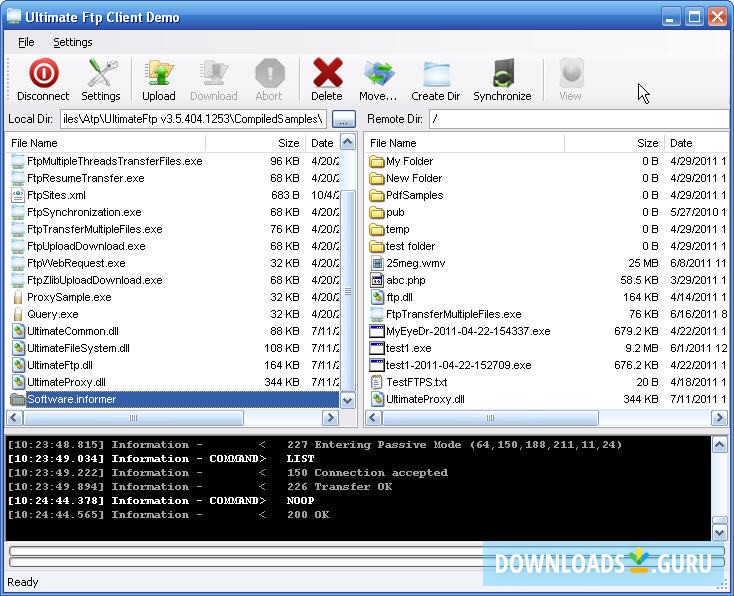
Task: Select the temp folder icon
Action: 376,229
